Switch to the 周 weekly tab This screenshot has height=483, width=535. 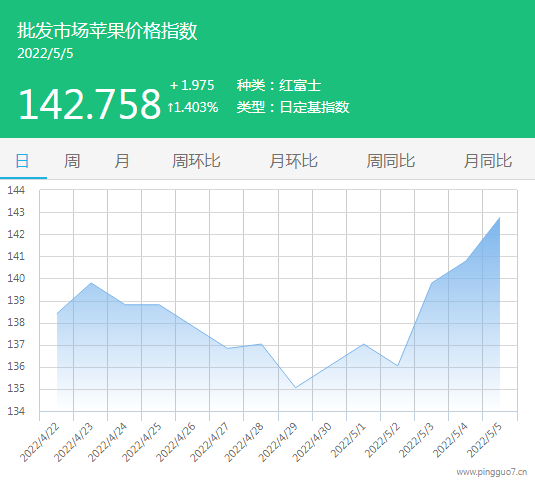[x=72, y=161]
